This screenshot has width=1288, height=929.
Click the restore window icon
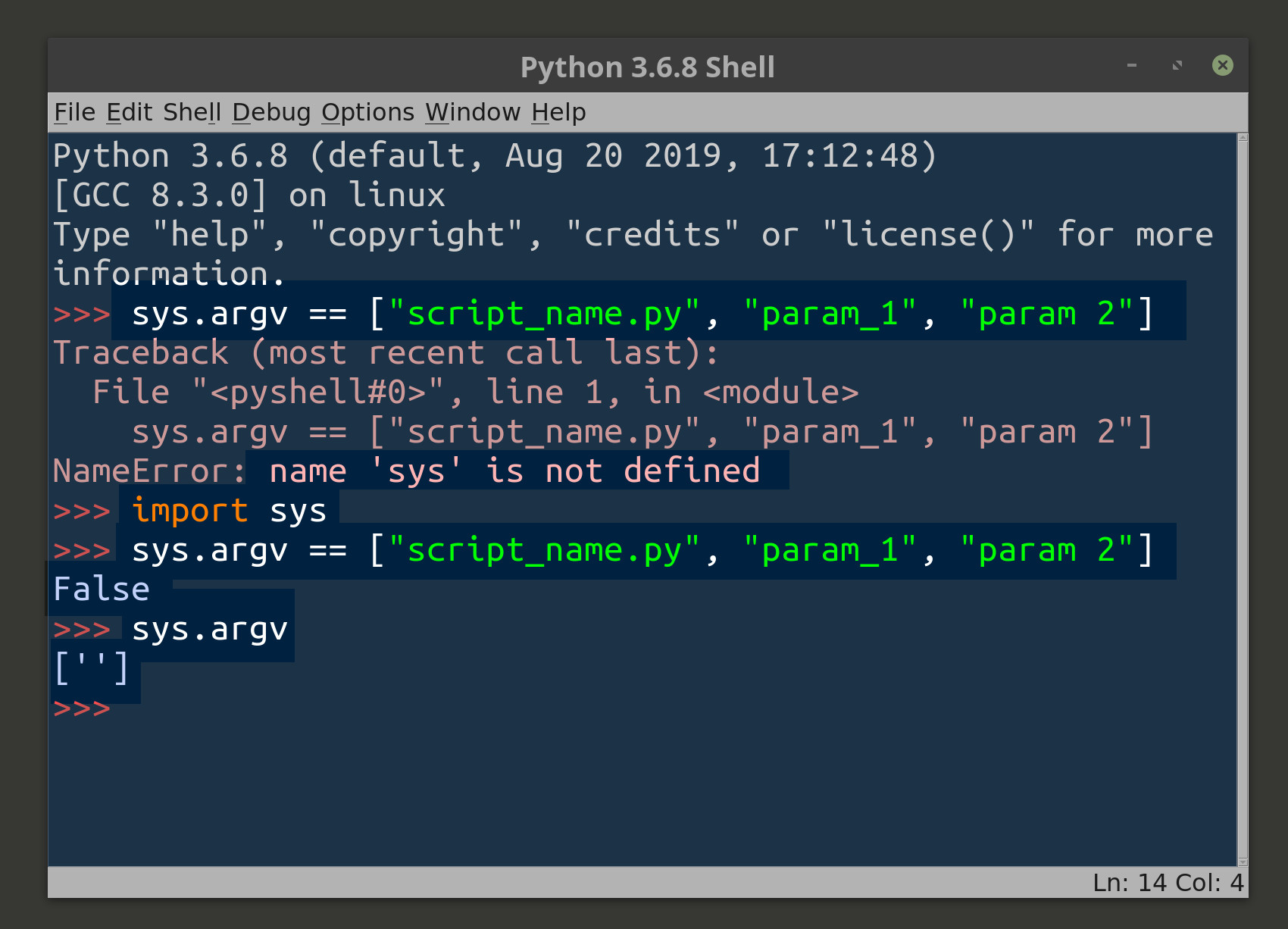click(1177, 66)
